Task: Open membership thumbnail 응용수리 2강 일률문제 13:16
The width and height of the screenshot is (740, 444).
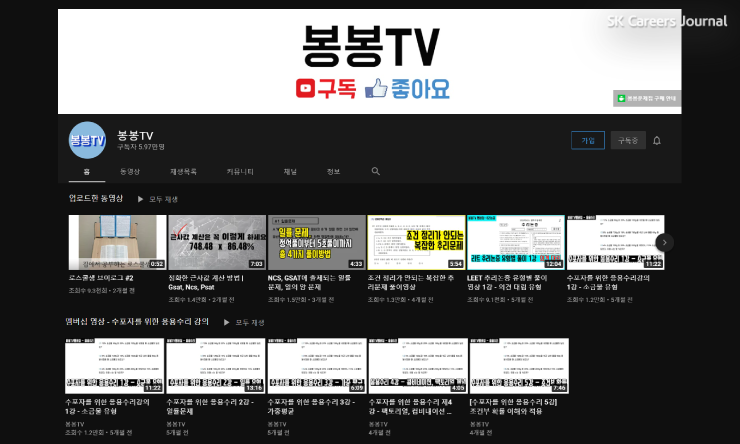Action: tap(216, 366)
